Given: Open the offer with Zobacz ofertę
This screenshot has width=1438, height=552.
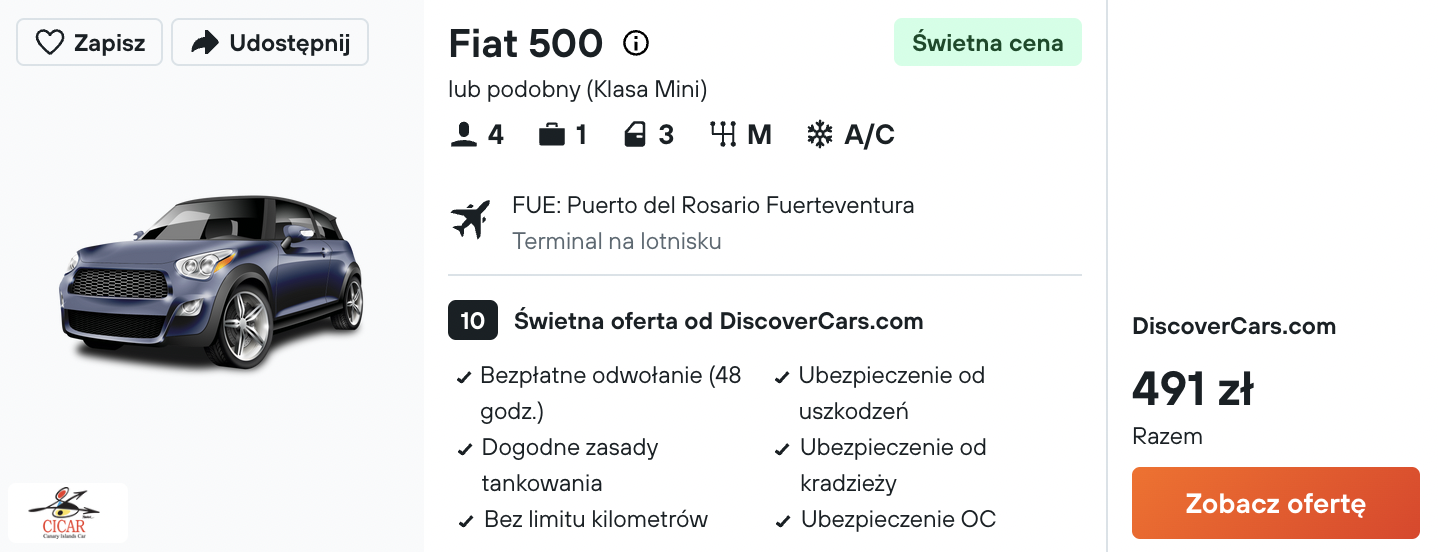Looking at the screenshot, I should [1276, 503].
